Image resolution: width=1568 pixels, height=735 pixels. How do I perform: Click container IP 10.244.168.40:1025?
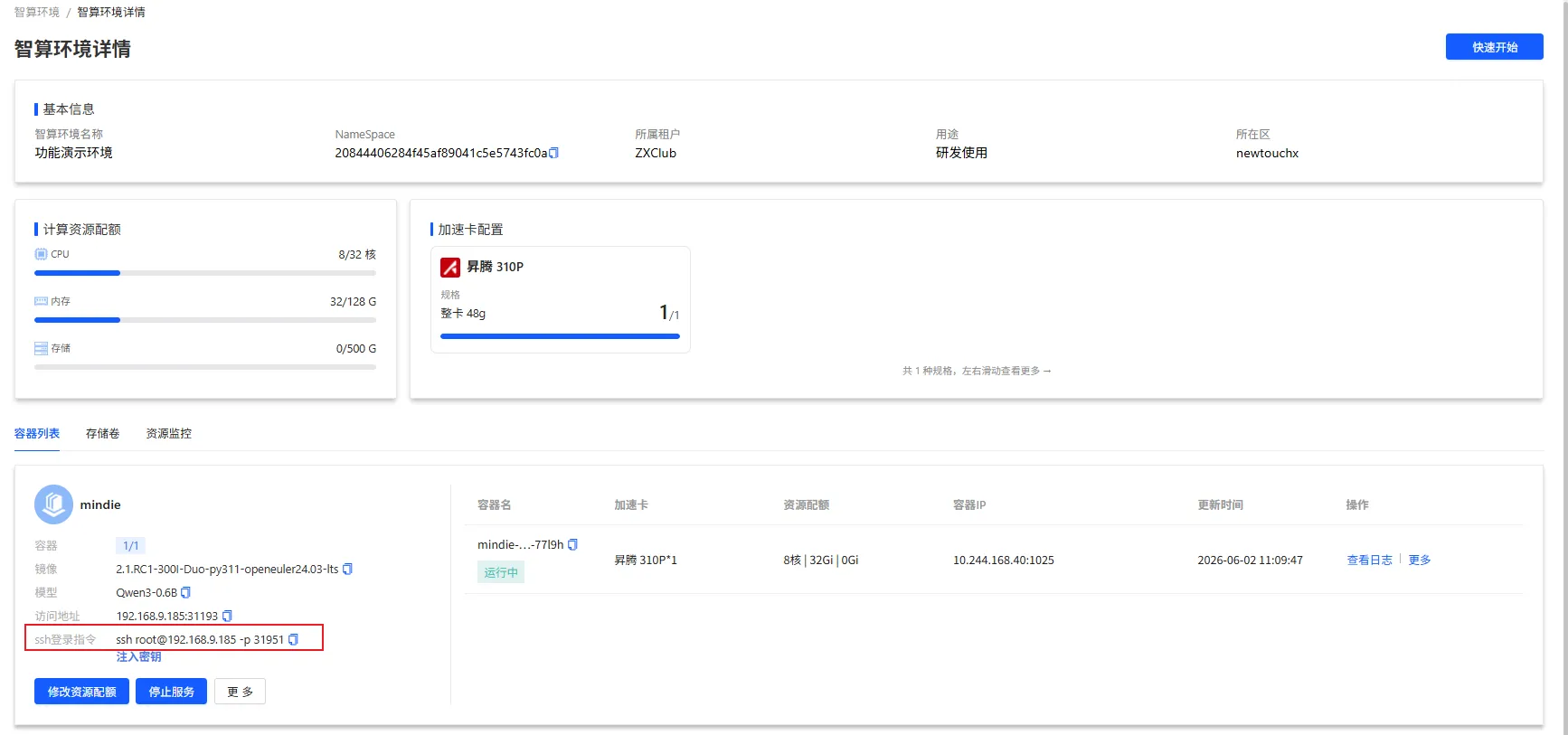[x=1003, y=560]
